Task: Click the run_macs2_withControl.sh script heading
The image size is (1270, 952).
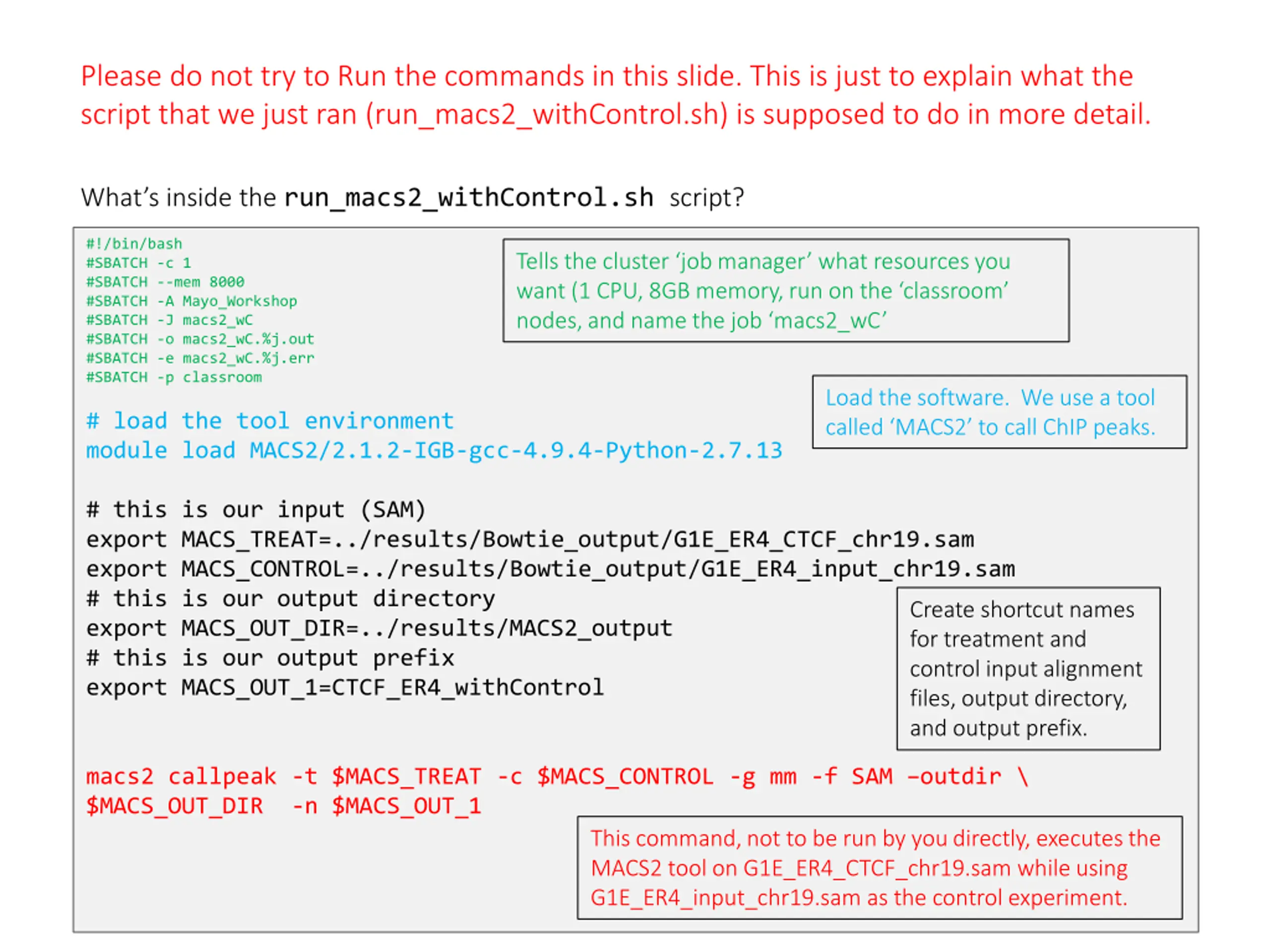Action: coord(468,197)
